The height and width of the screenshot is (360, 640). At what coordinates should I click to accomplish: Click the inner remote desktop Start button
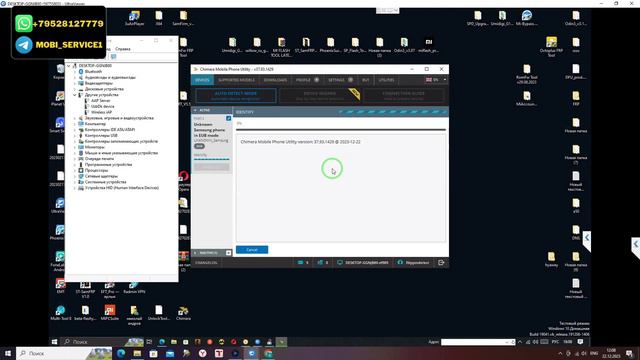[x=55, y=342]
